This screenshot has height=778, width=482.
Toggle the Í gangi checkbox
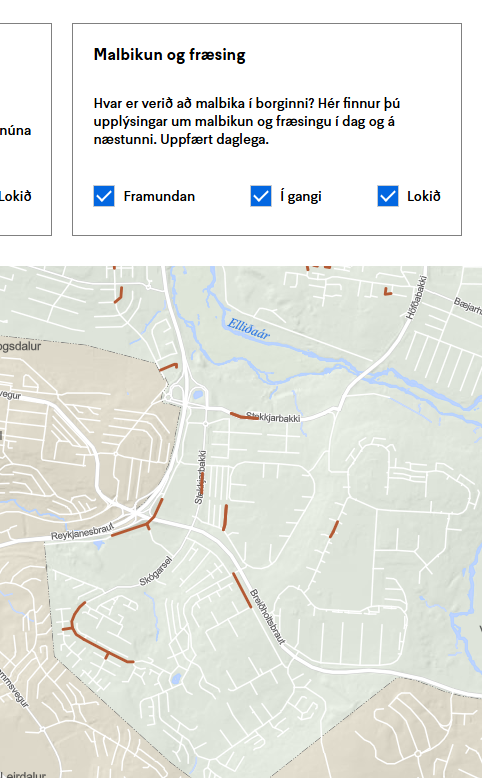(261, 196)
